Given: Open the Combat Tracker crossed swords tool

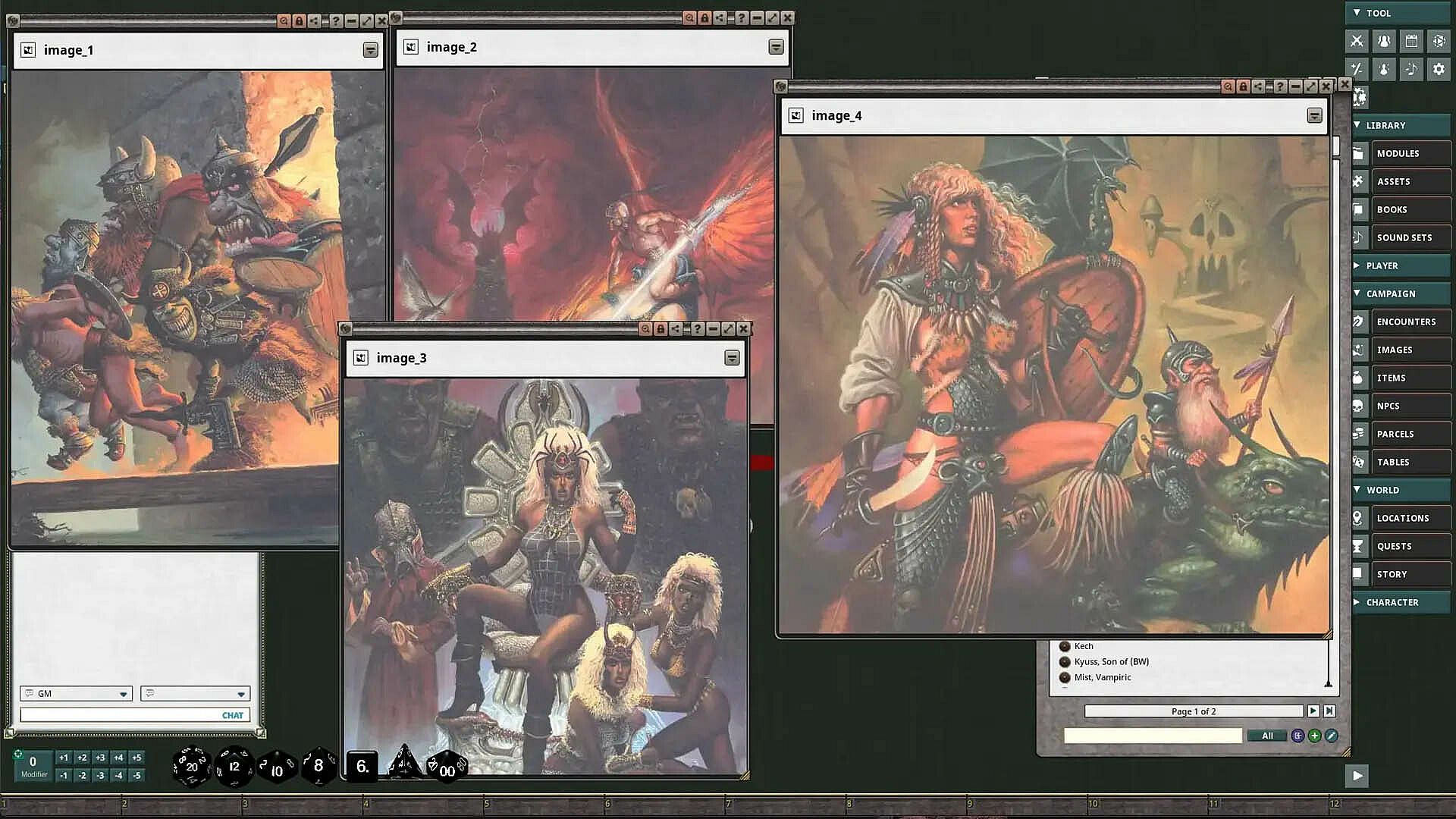Looking at the screenshot, I should coord(1357,41).
